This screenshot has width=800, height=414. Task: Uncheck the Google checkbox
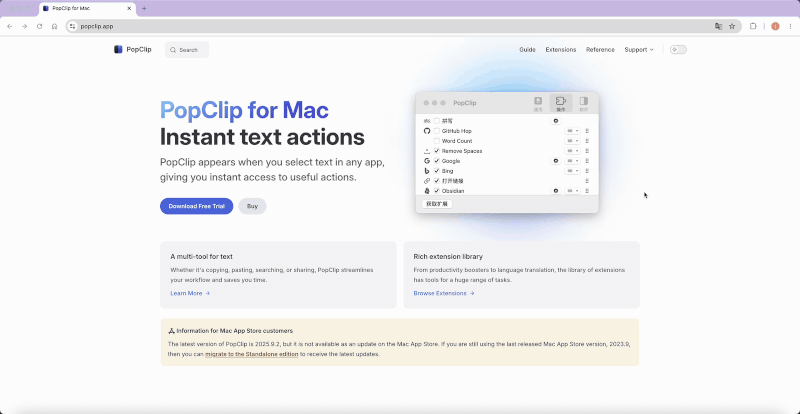(437, 161)
